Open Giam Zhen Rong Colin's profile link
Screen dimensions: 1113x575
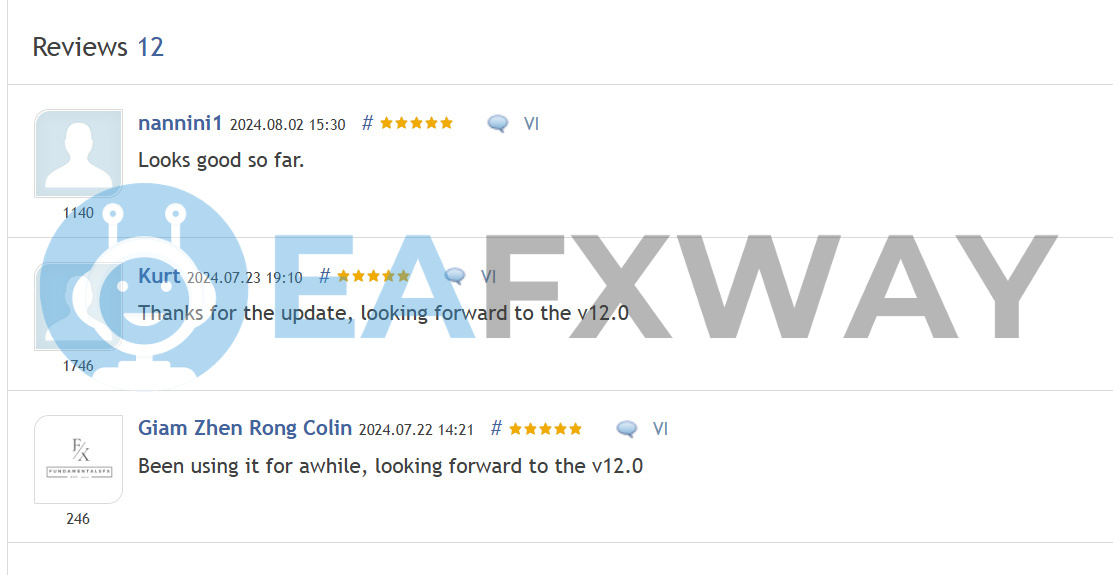[245, 428]
